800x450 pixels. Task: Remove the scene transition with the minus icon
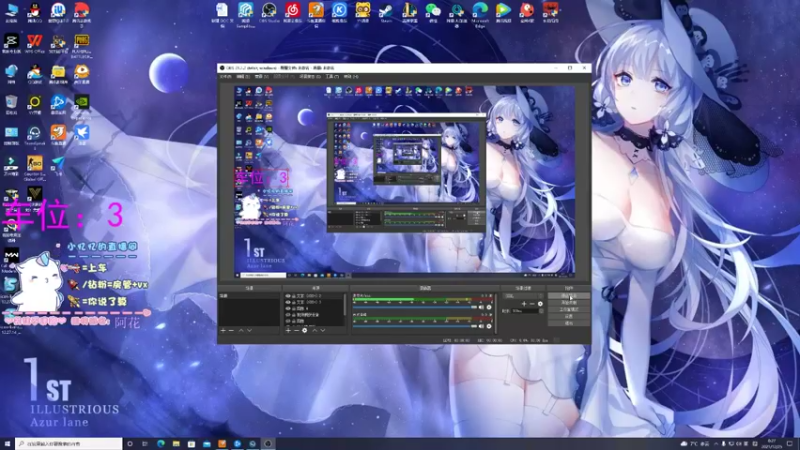click(x=532, y=304)
